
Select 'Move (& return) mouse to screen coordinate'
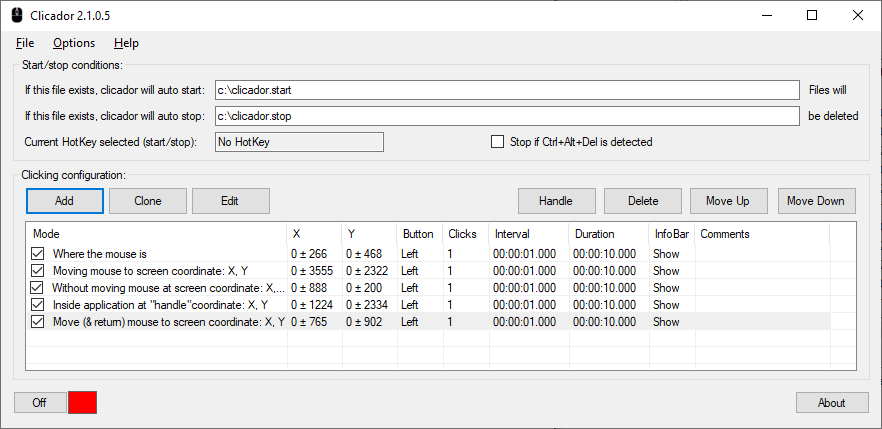(169, 322)
